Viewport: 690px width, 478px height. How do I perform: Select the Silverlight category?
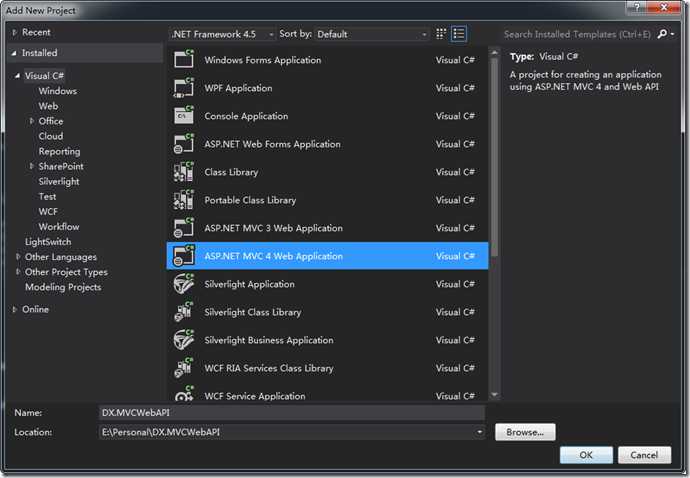pos(59,181)
